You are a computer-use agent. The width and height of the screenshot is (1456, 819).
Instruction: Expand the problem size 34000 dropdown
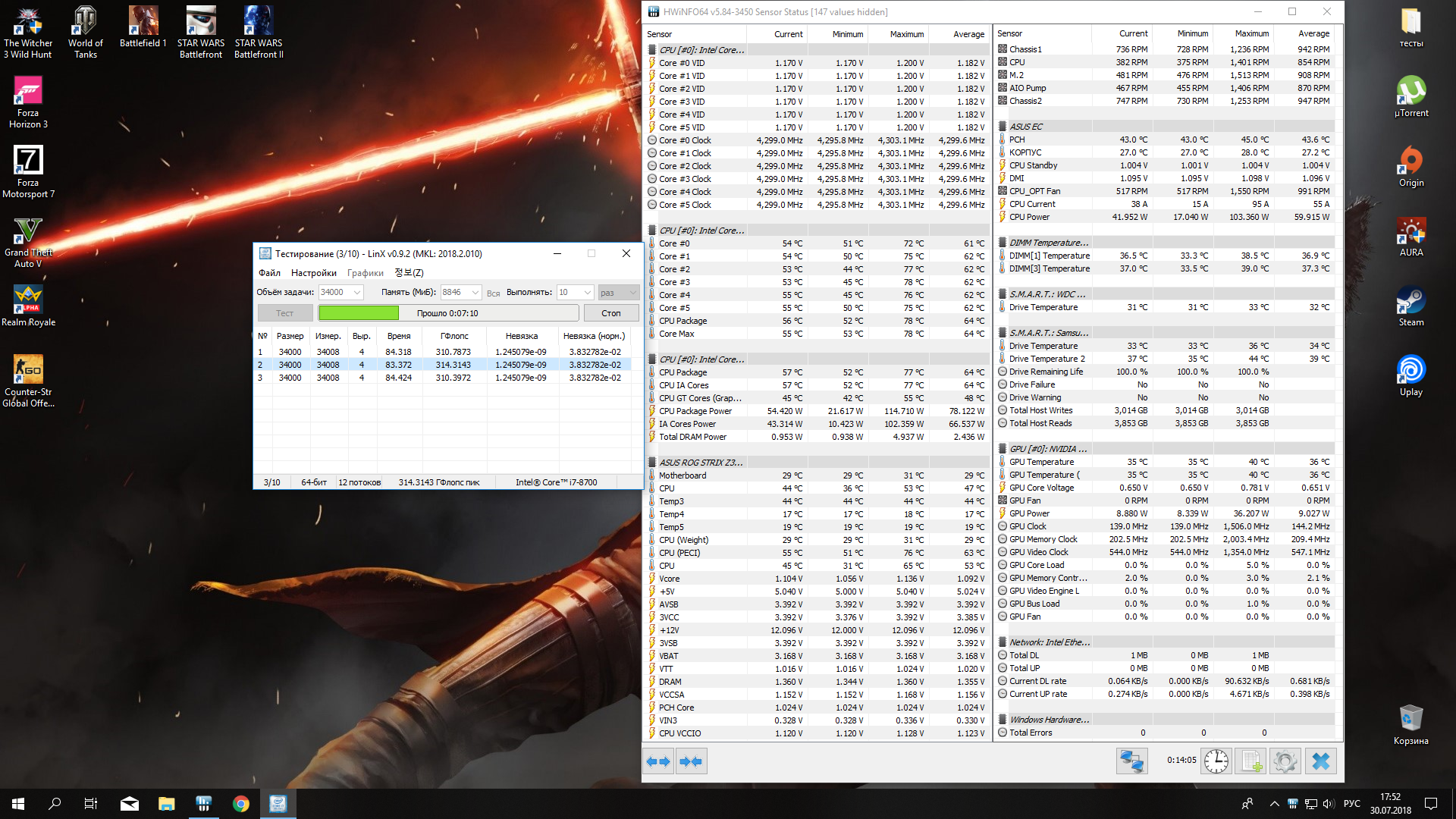[357, 293]
